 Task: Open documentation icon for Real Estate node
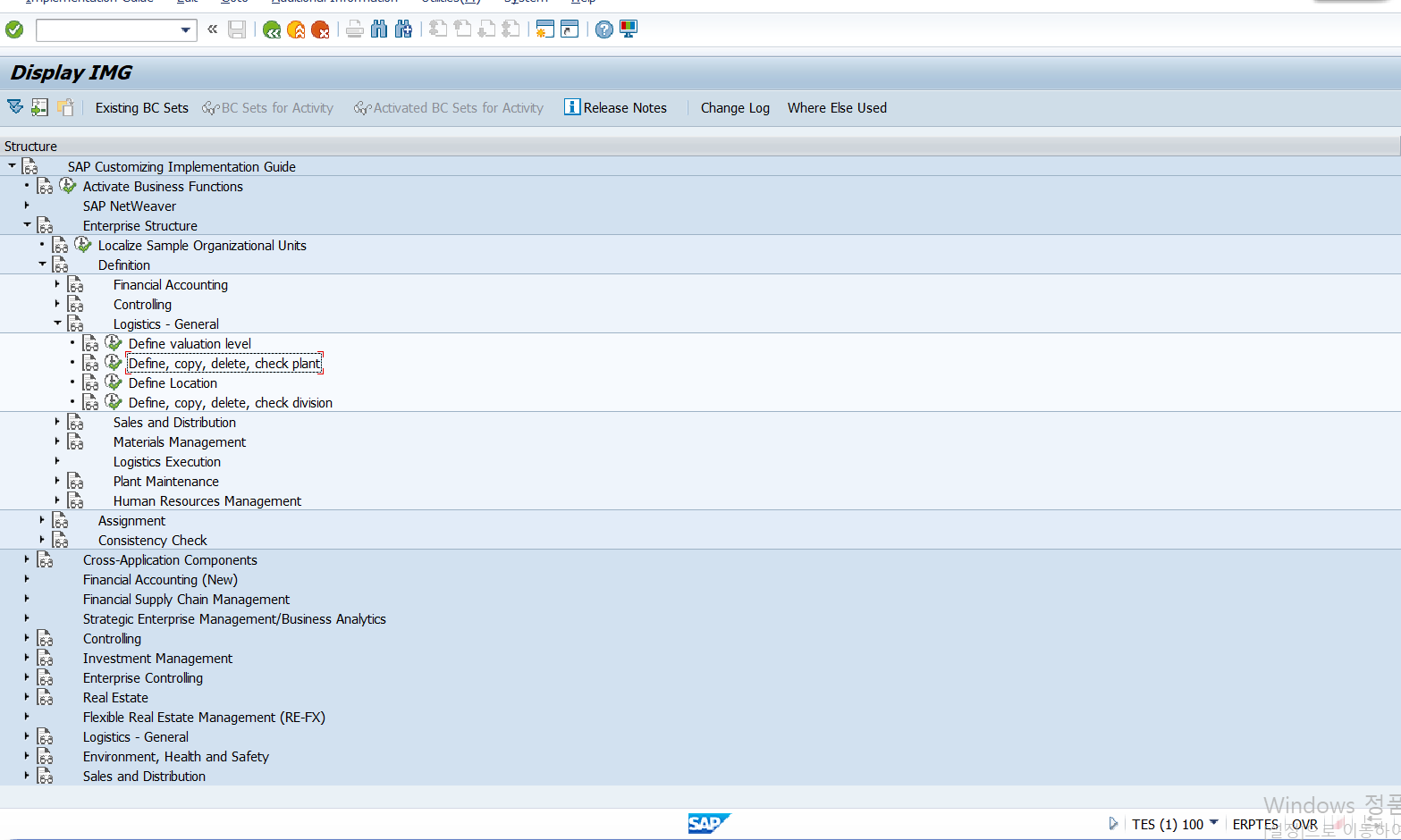coord(46,697)
